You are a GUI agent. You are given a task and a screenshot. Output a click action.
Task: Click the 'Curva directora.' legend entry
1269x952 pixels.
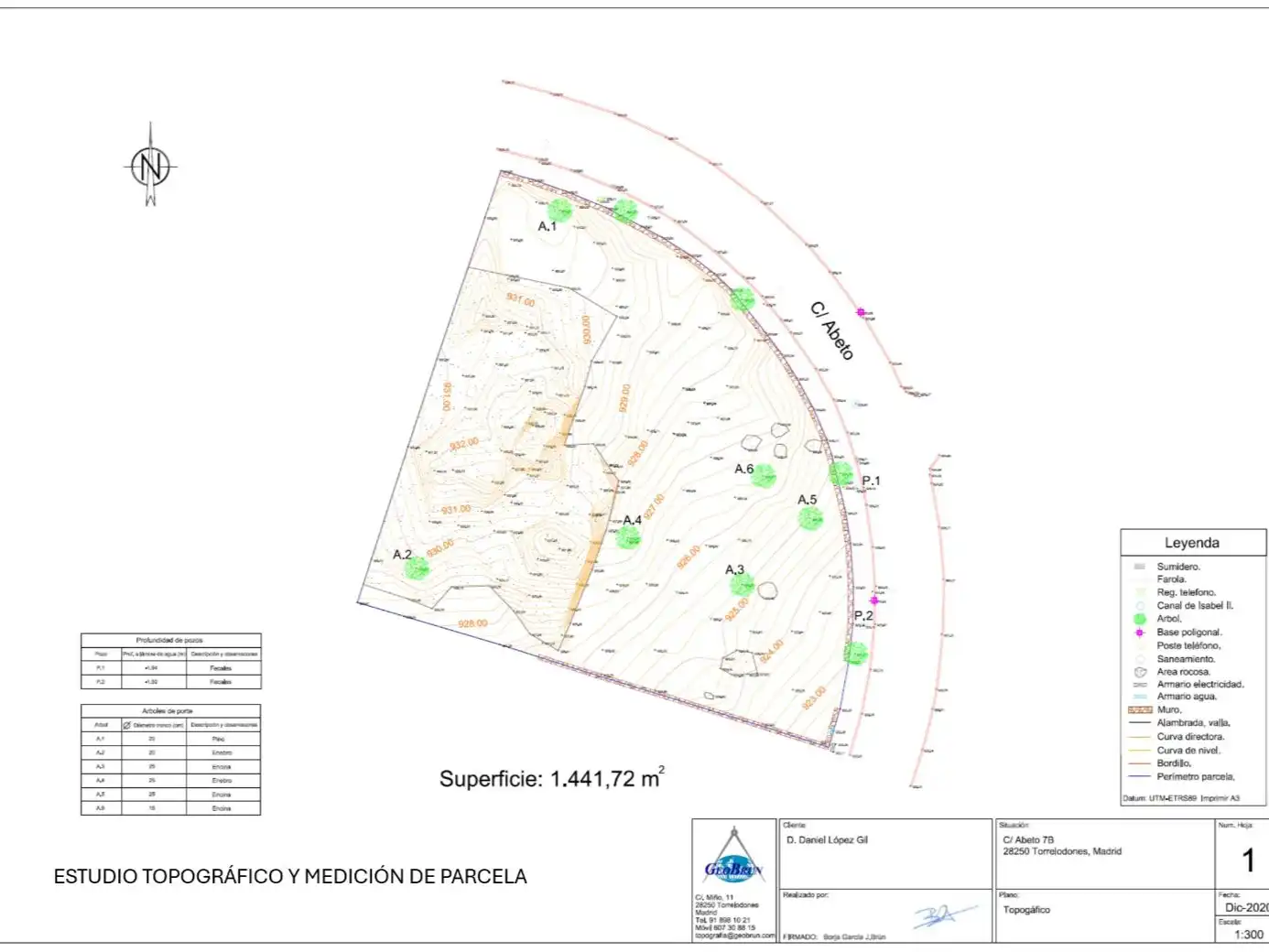point(1190,737)
